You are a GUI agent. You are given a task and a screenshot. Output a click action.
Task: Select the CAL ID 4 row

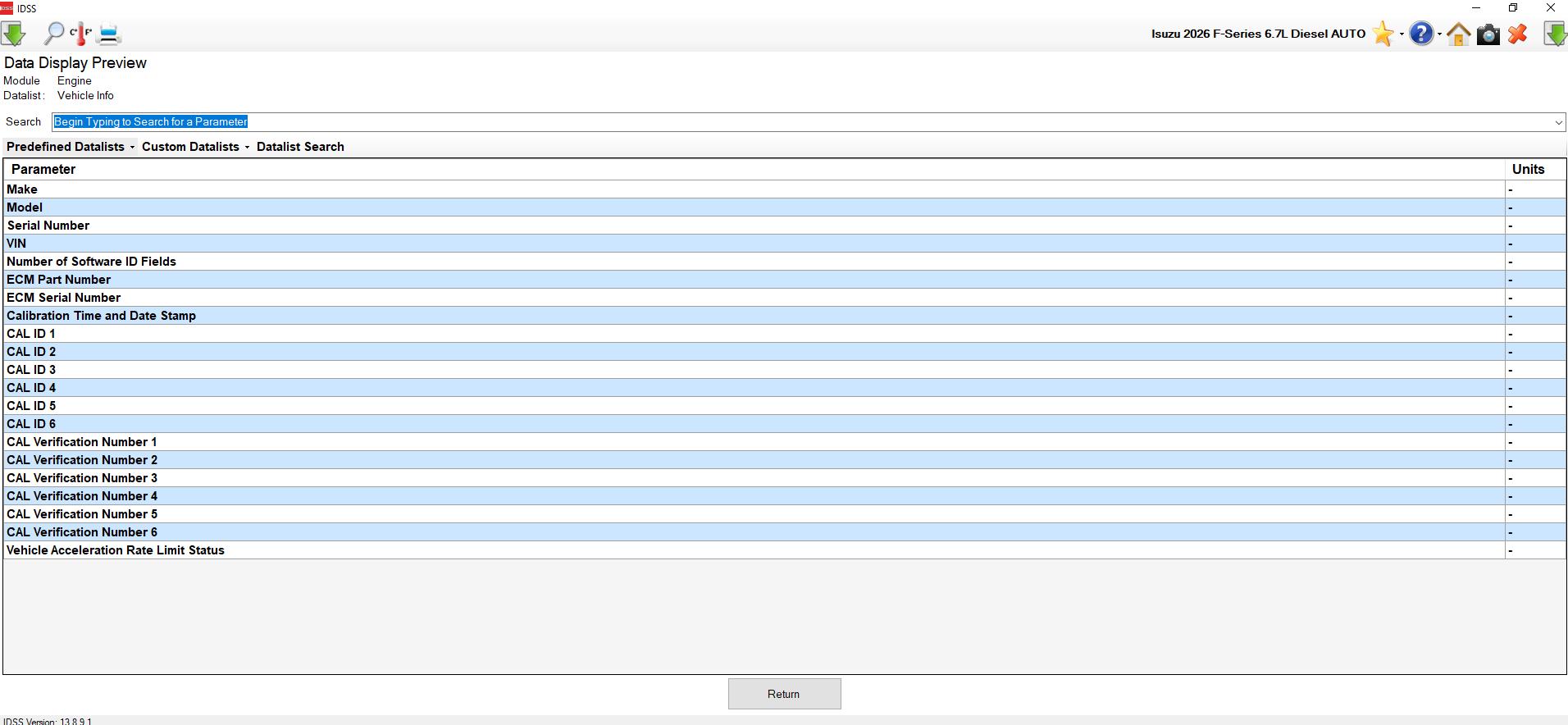[785, 388]
